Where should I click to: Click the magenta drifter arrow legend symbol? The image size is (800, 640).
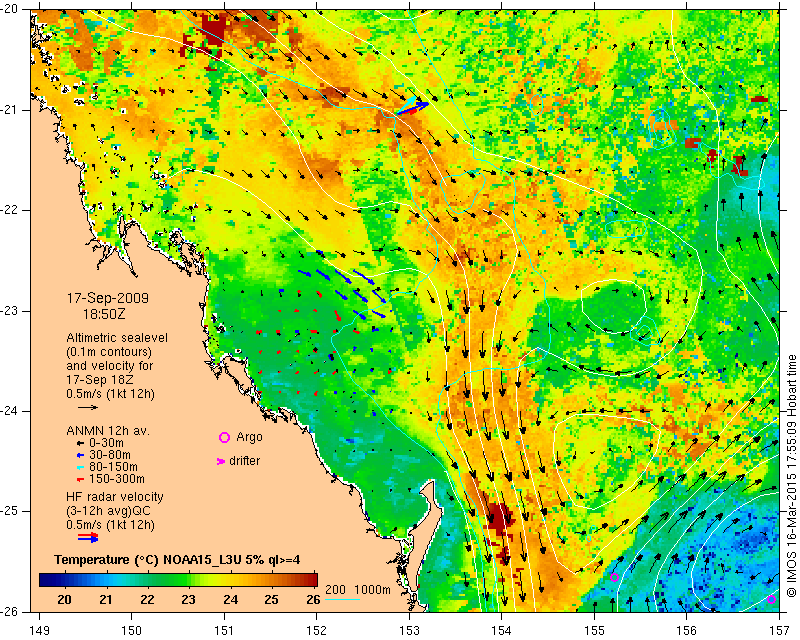(x=221, y=461)
